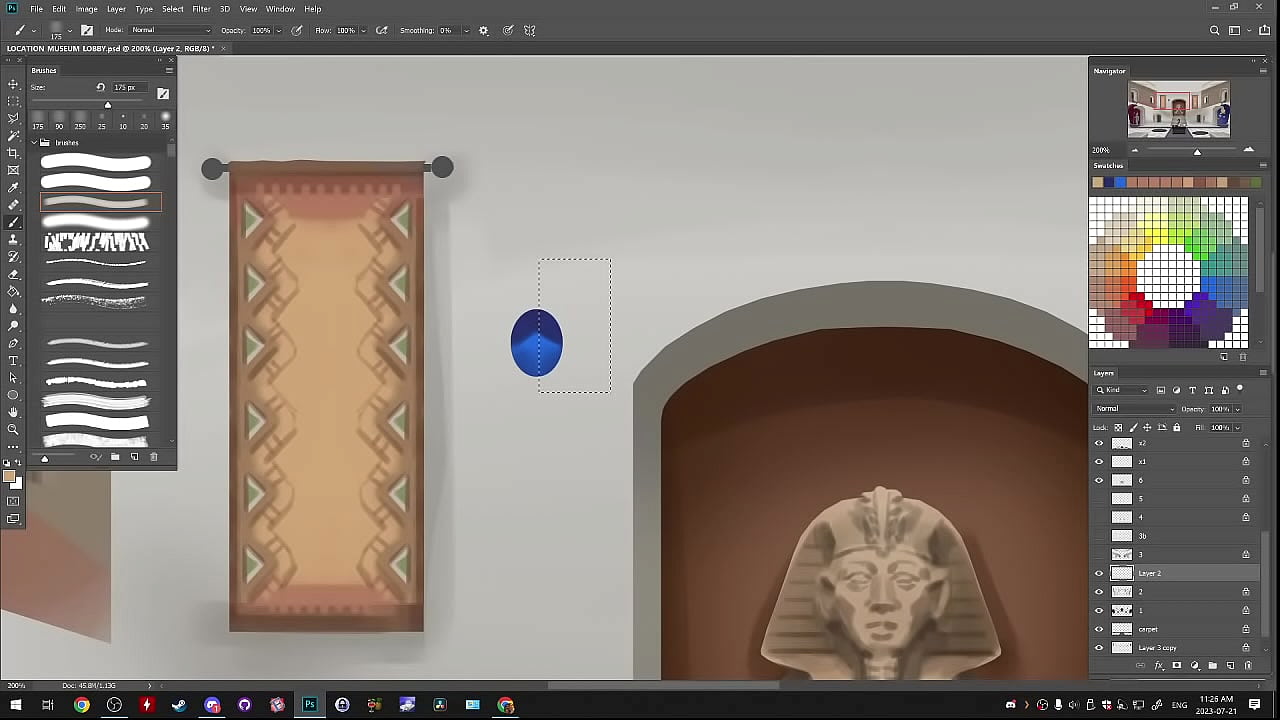Image resolution: width=1280 pixels, height=720 pixels.
Task: Hide the x1 layer
Action: [x=1099, y=462]
